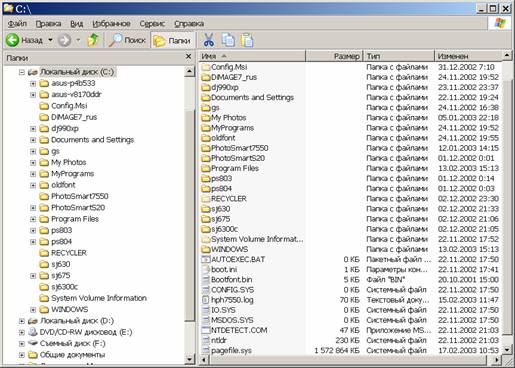This screenshot has width=515, height=368.
Task: Click the Paste clipboard icon
Action: (x=247, y=40)
